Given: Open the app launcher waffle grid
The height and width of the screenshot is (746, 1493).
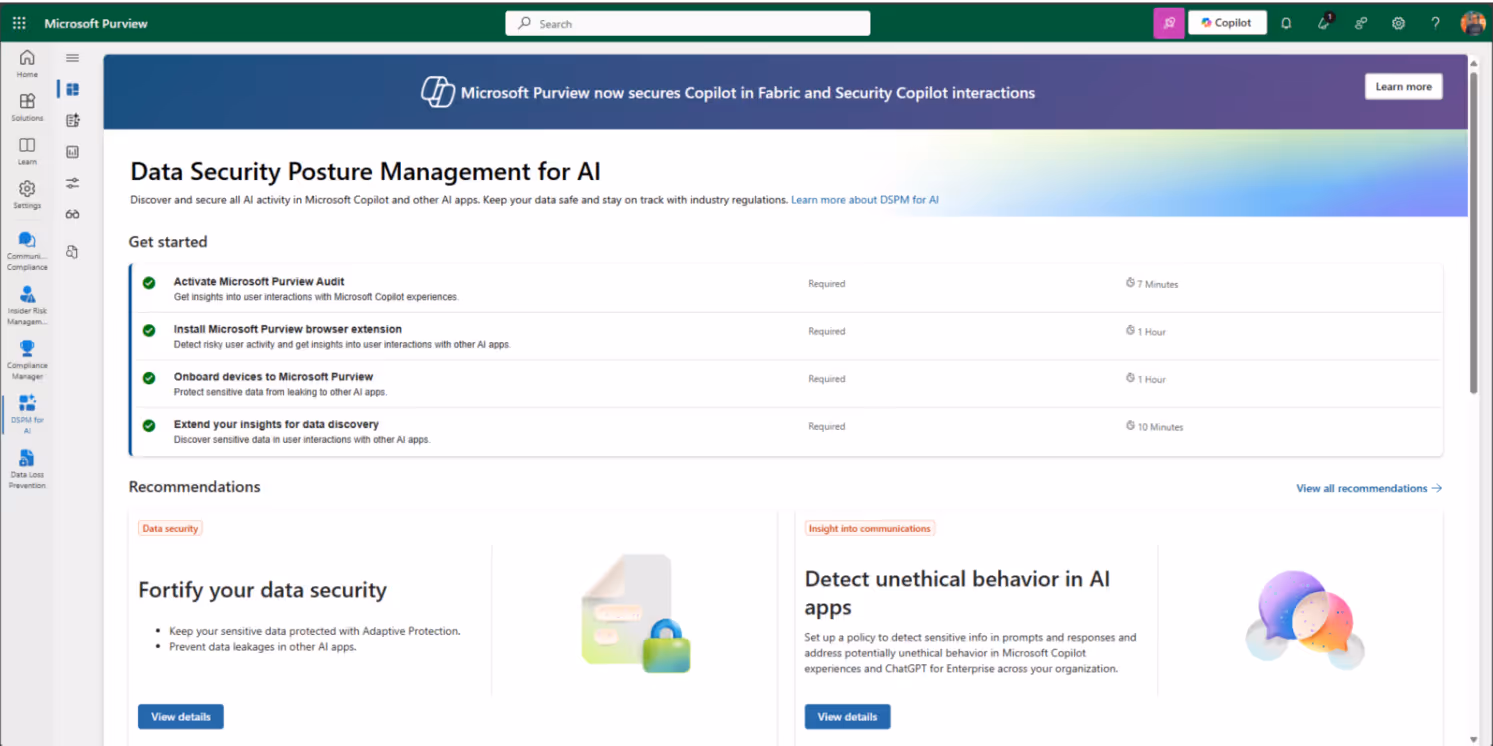Looking at the screenshot, I should (19, 23).
